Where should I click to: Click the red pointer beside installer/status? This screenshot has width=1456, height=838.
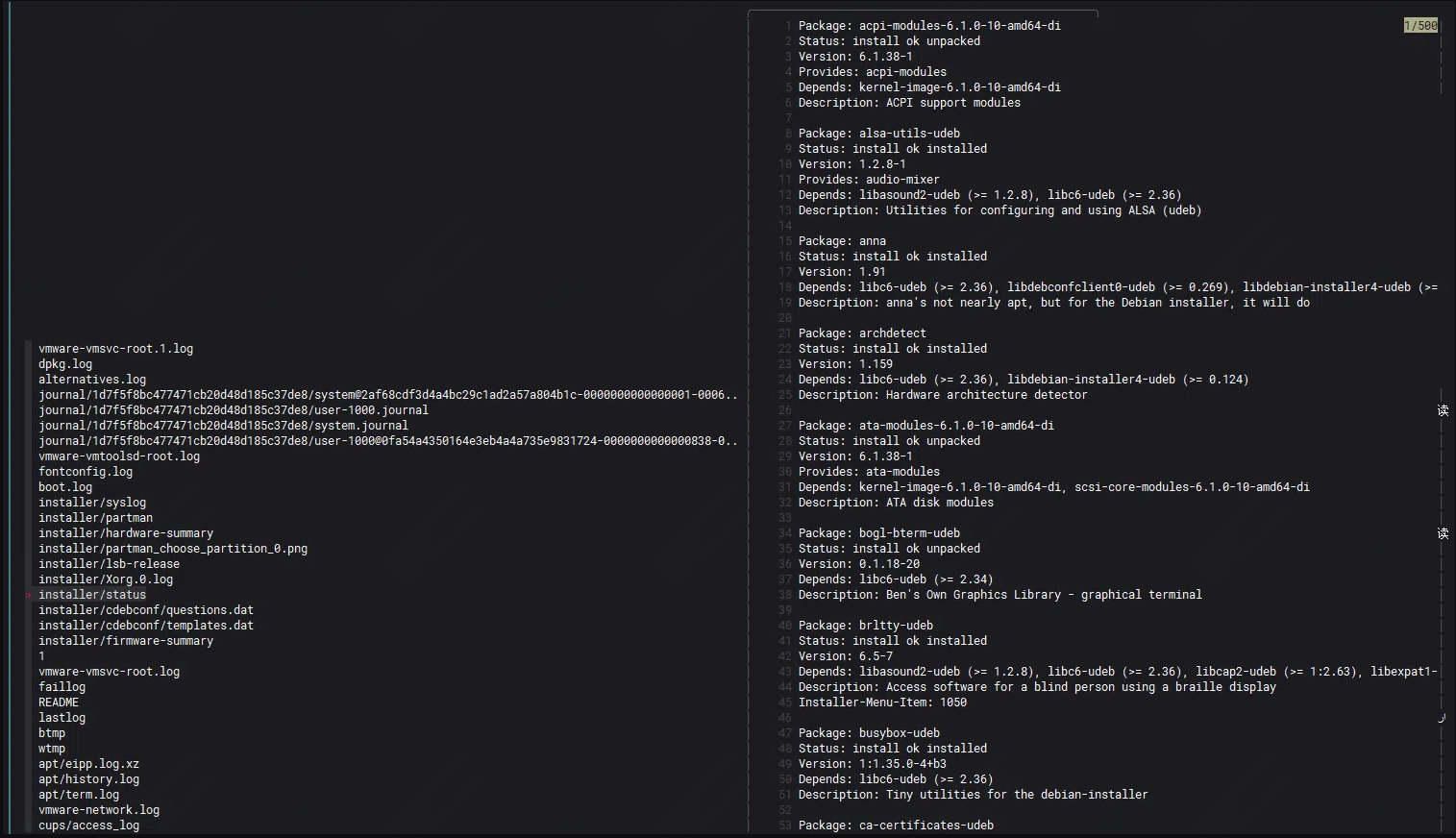(29, 595)
